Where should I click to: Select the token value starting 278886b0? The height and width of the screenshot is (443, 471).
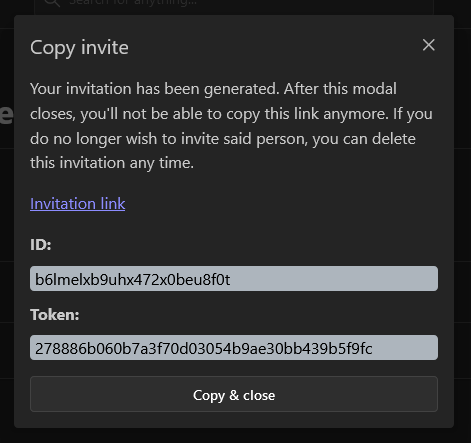pos(204,348)
